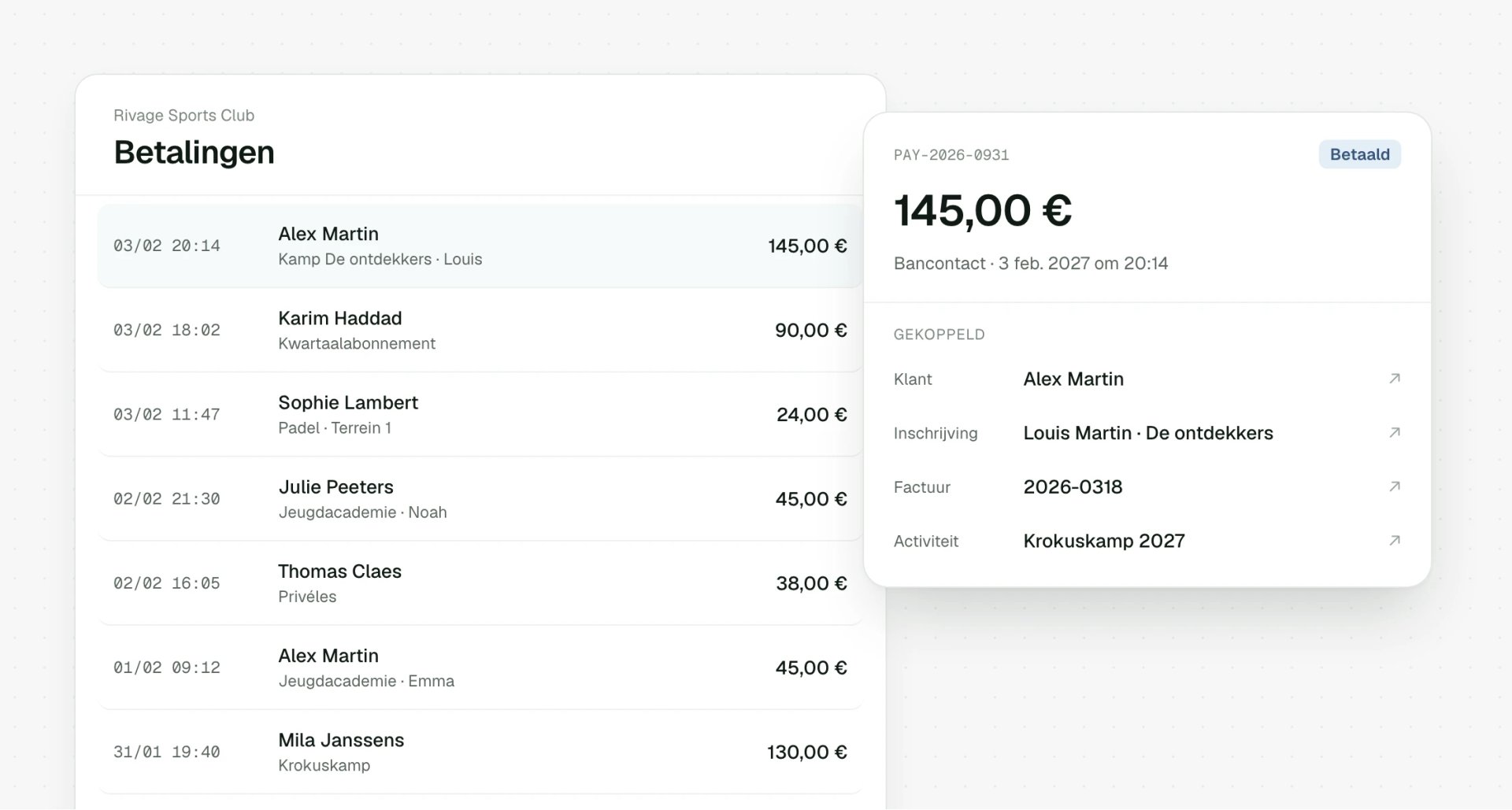
Task: Click the GEKOPPELD section label
Action: pos(939,335)
